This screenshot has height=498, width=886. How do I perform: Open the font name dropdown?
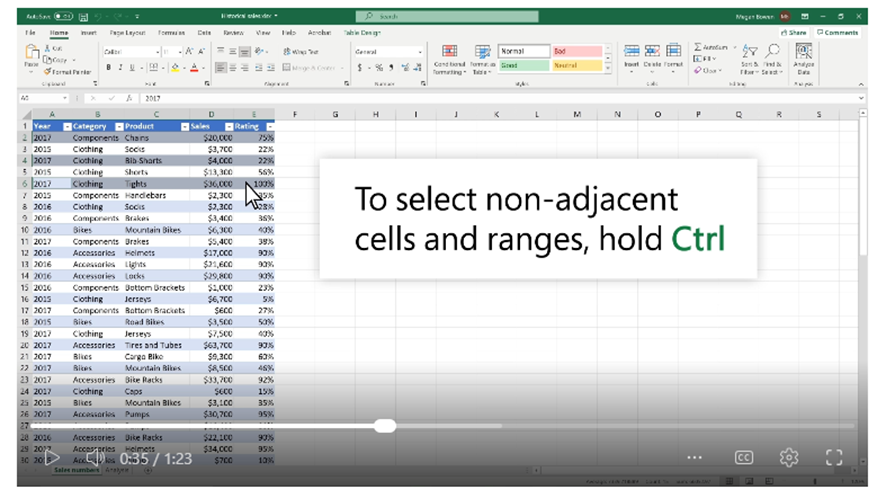point(158,52)
